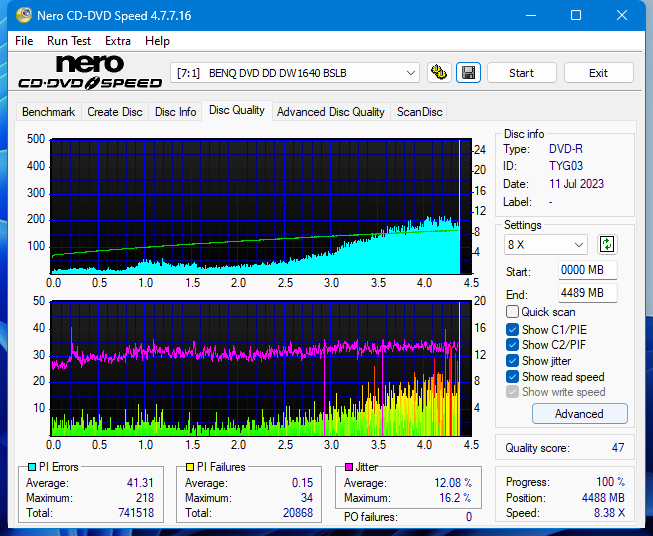The image size is (653, 536).
Task: Click the Nero CD-DVD Speed title bar app icon
Action: click(x=24, y=15)
